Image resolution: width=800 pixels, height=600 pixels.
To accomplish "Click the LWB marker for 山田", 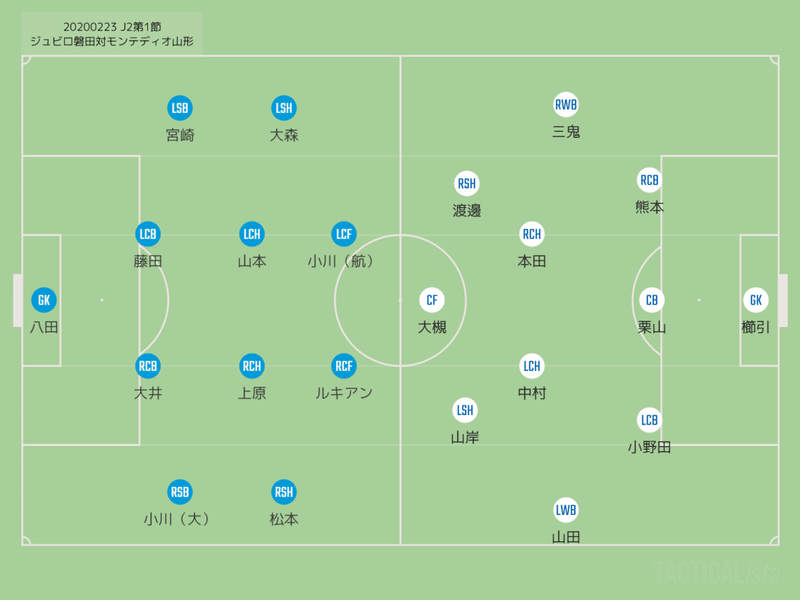I will [x=566, y=510].
